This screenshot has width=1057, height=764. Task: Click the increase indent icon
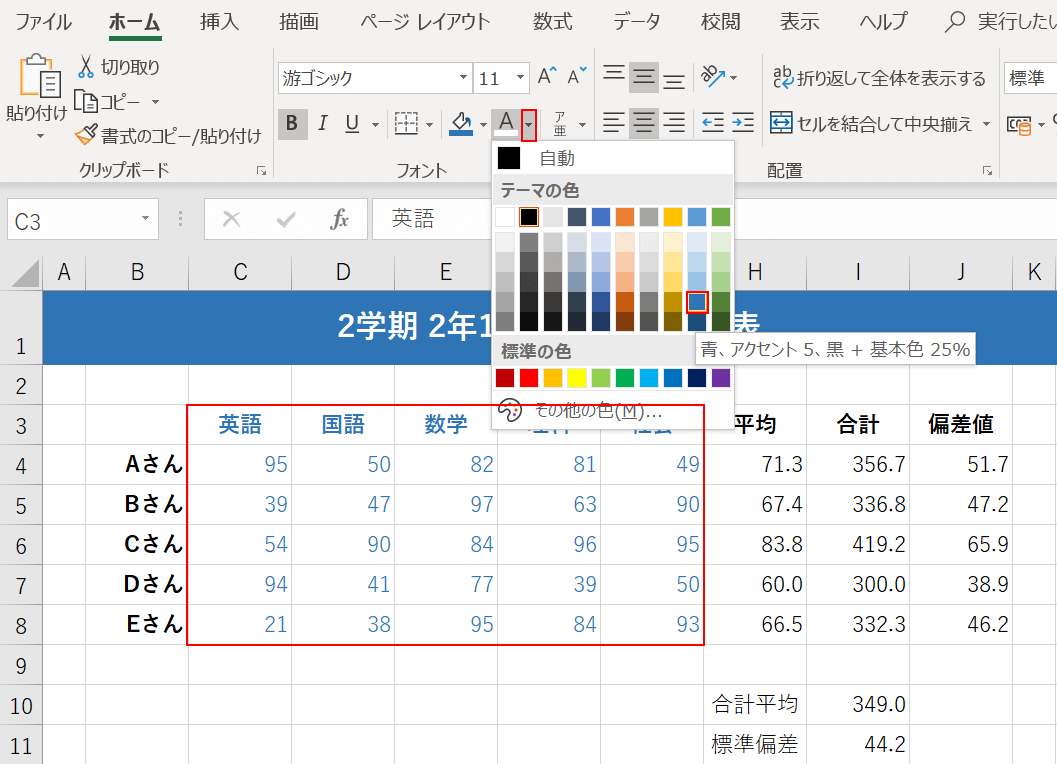pyautogui.click(x=743, y=123)
